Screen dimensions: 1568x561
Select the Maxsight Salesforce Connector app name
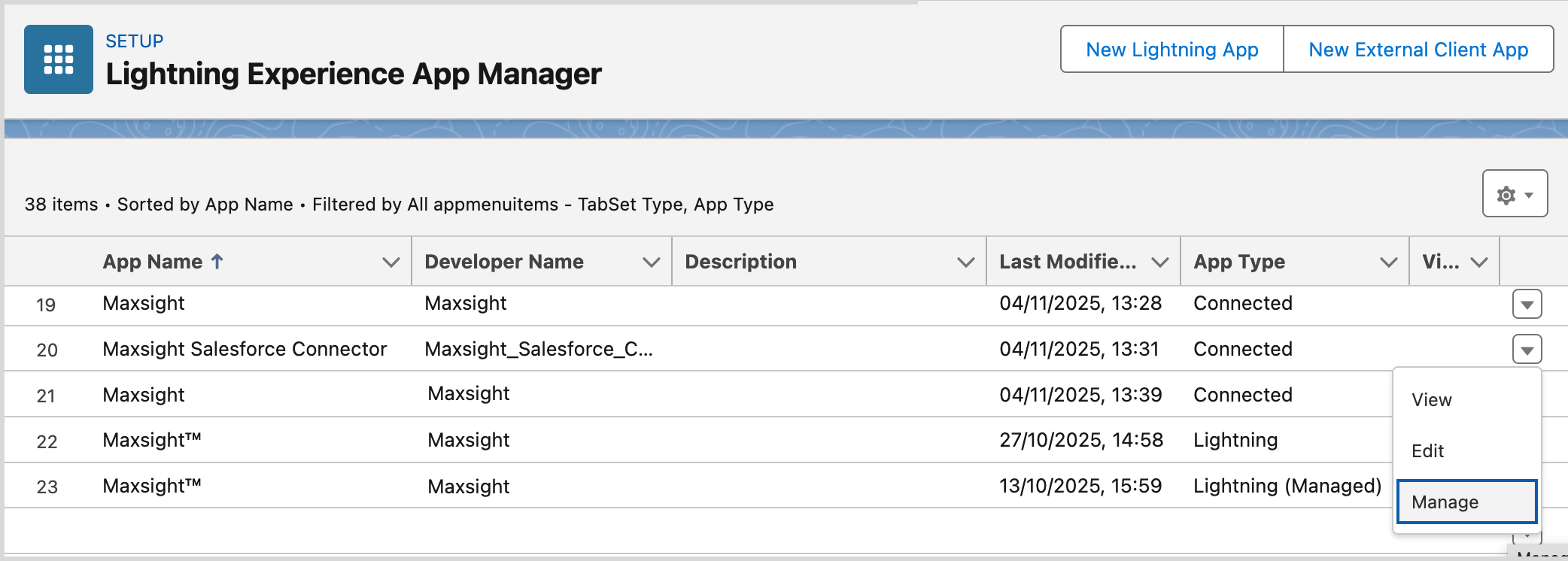pyautogui.click(x=245, y=349)
